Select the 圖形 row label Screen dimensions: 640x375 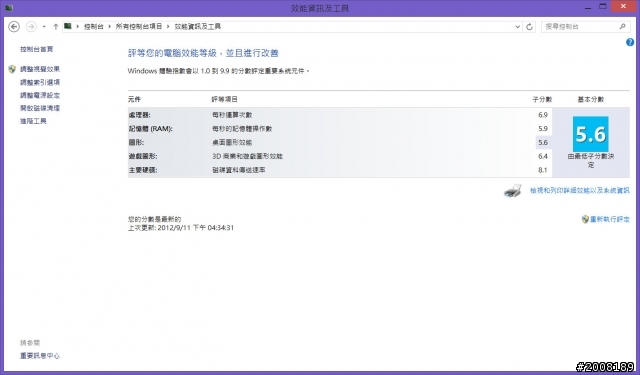coord(136,142)
